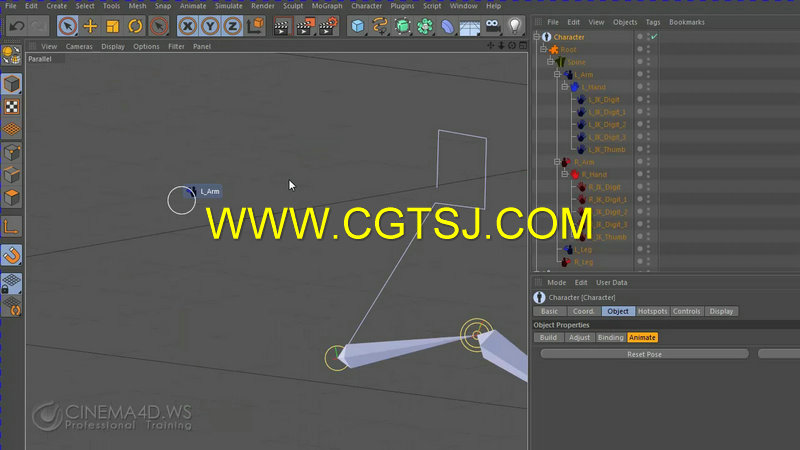Collapse the L_Arm component
The width and height of the screenshot is (800, 450).
point(558,74)
